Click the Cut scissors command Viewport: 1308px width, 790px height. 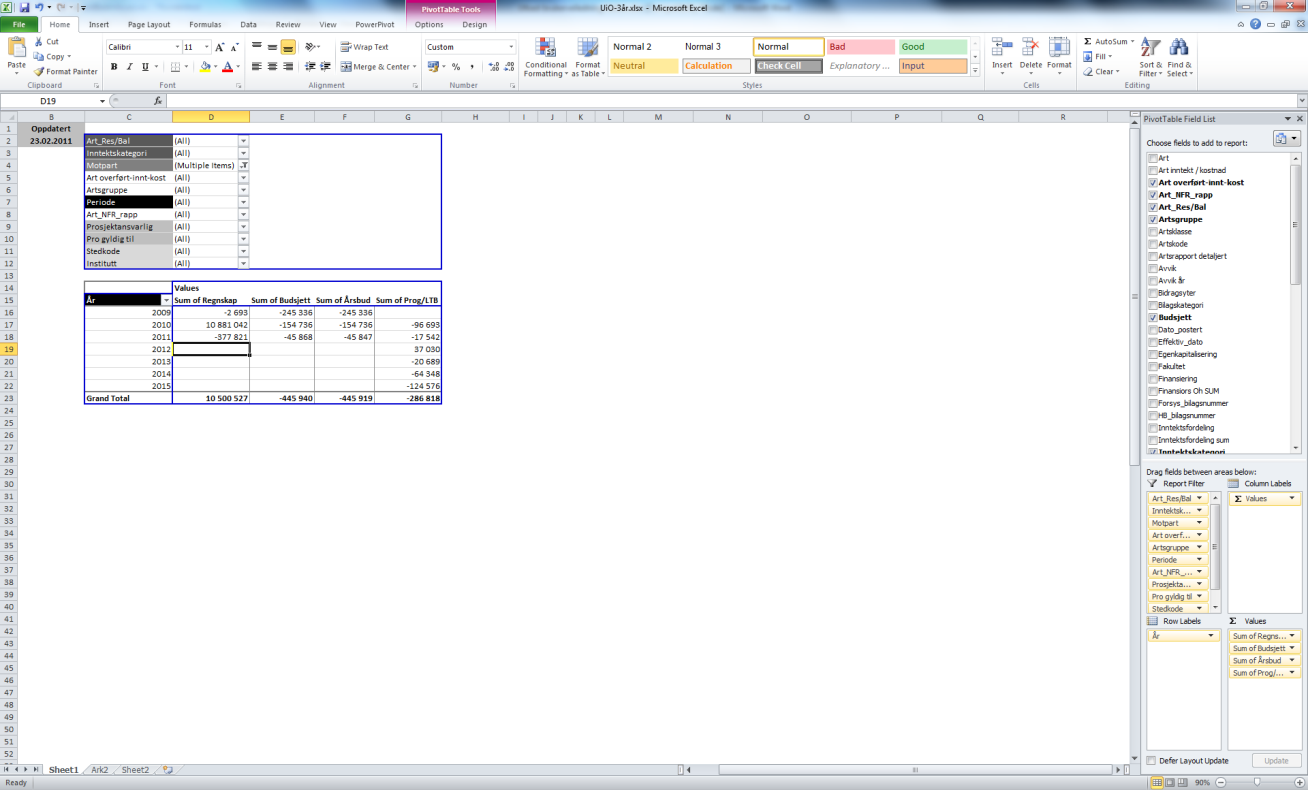click(x=46, y=42)
